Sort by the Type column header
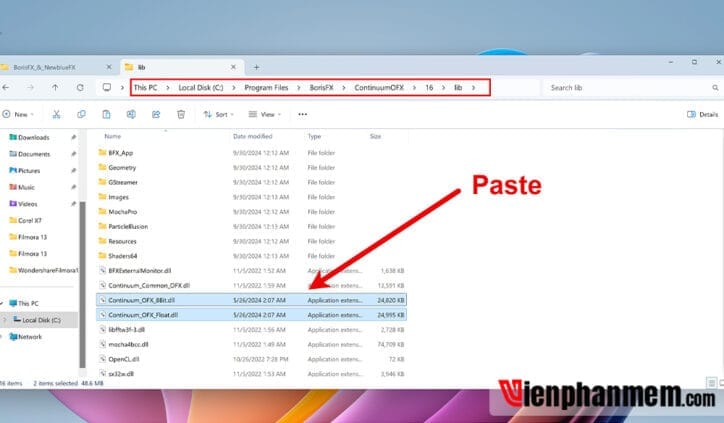The height and width of the screenshot is (423, 724). pos(314,136)
